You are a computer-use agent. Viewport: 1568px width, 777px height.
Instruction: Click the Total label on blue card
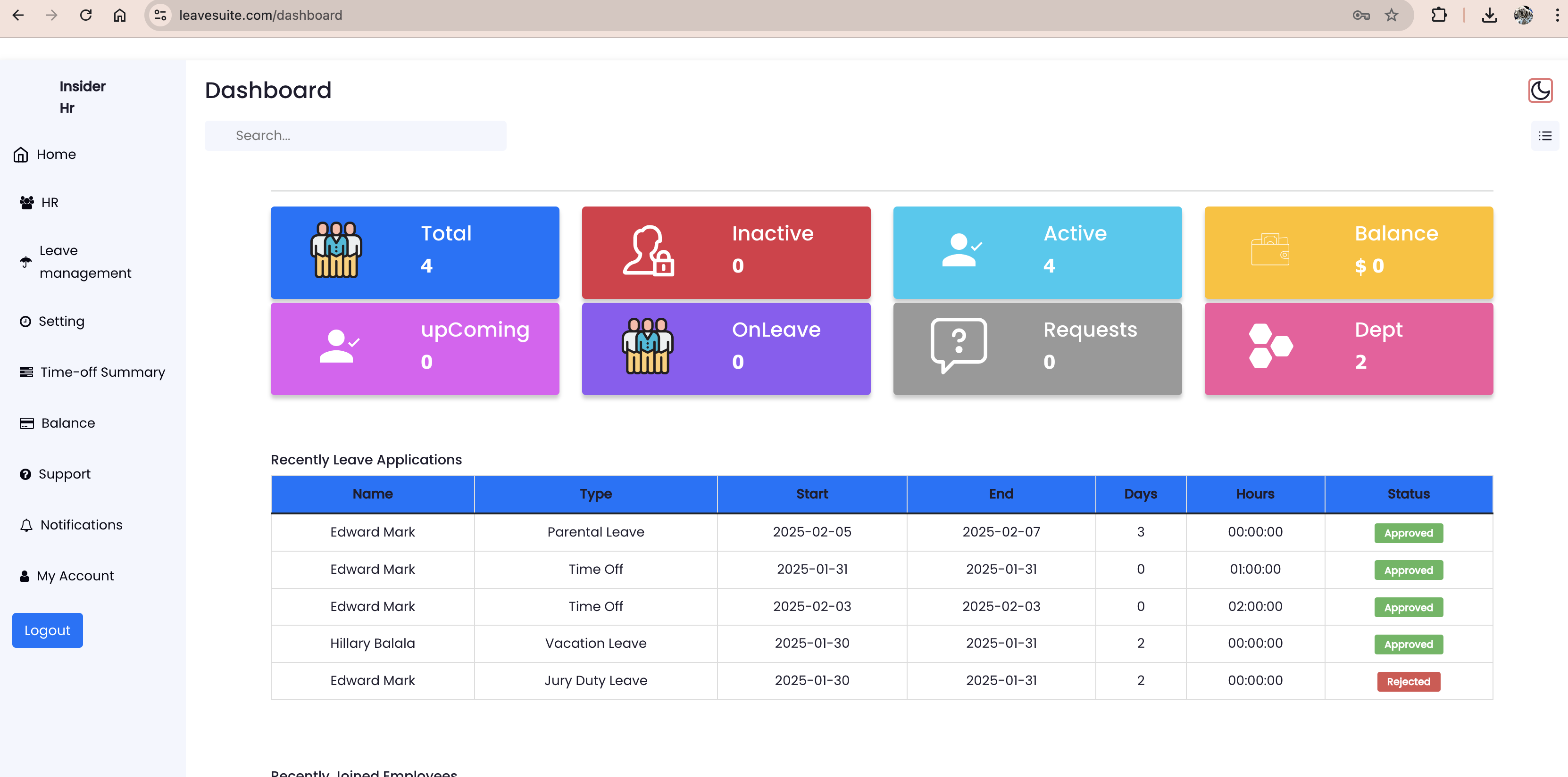(446, 234)
